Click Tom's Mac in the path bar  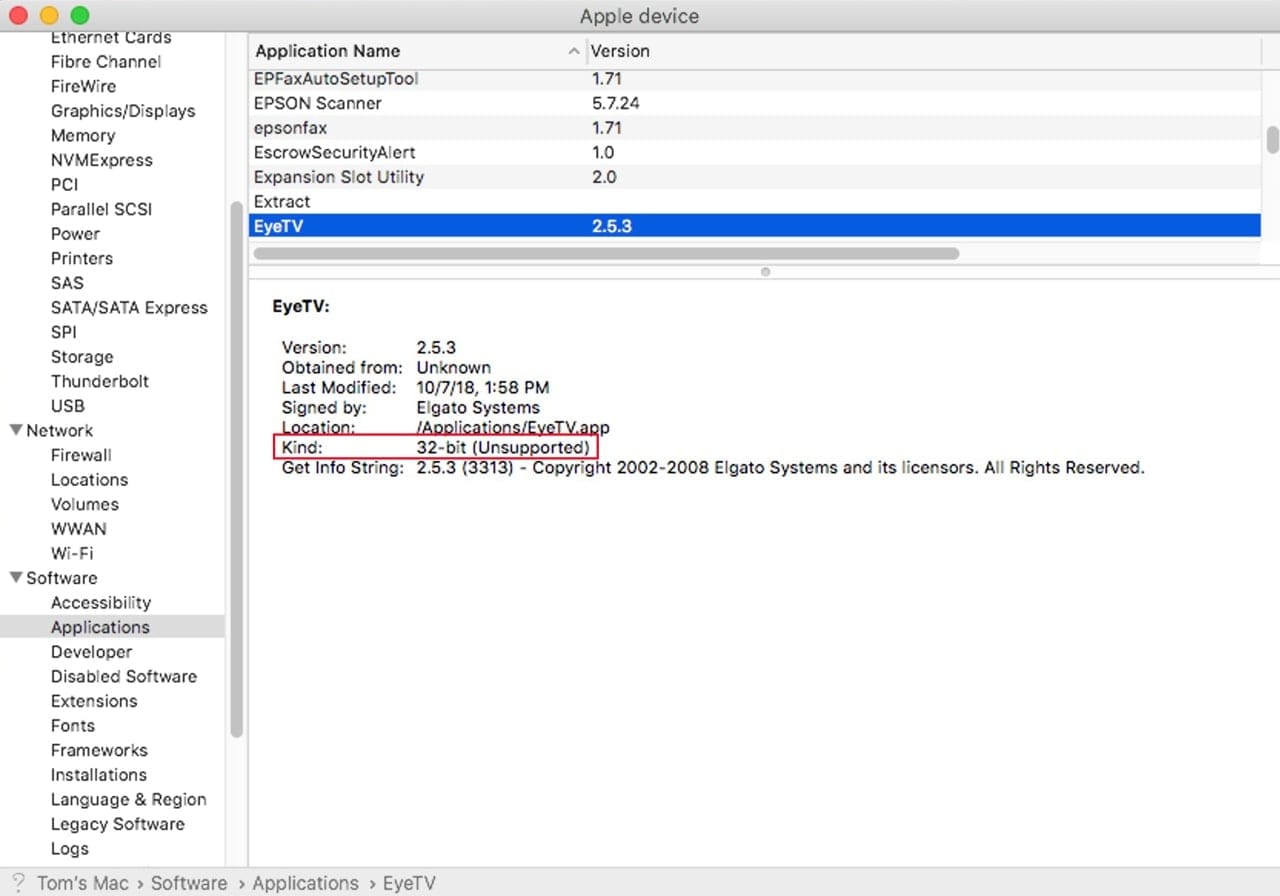85,883
